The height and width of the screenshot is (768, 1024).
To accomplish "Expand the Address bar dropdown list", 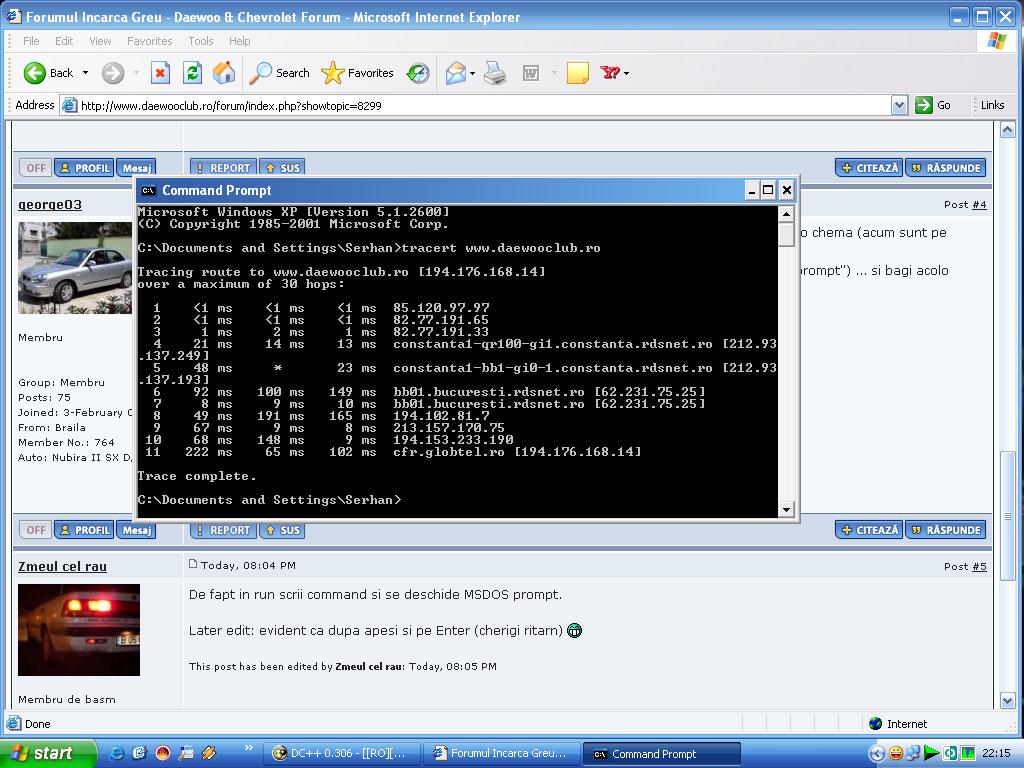I will click(899, 105).
